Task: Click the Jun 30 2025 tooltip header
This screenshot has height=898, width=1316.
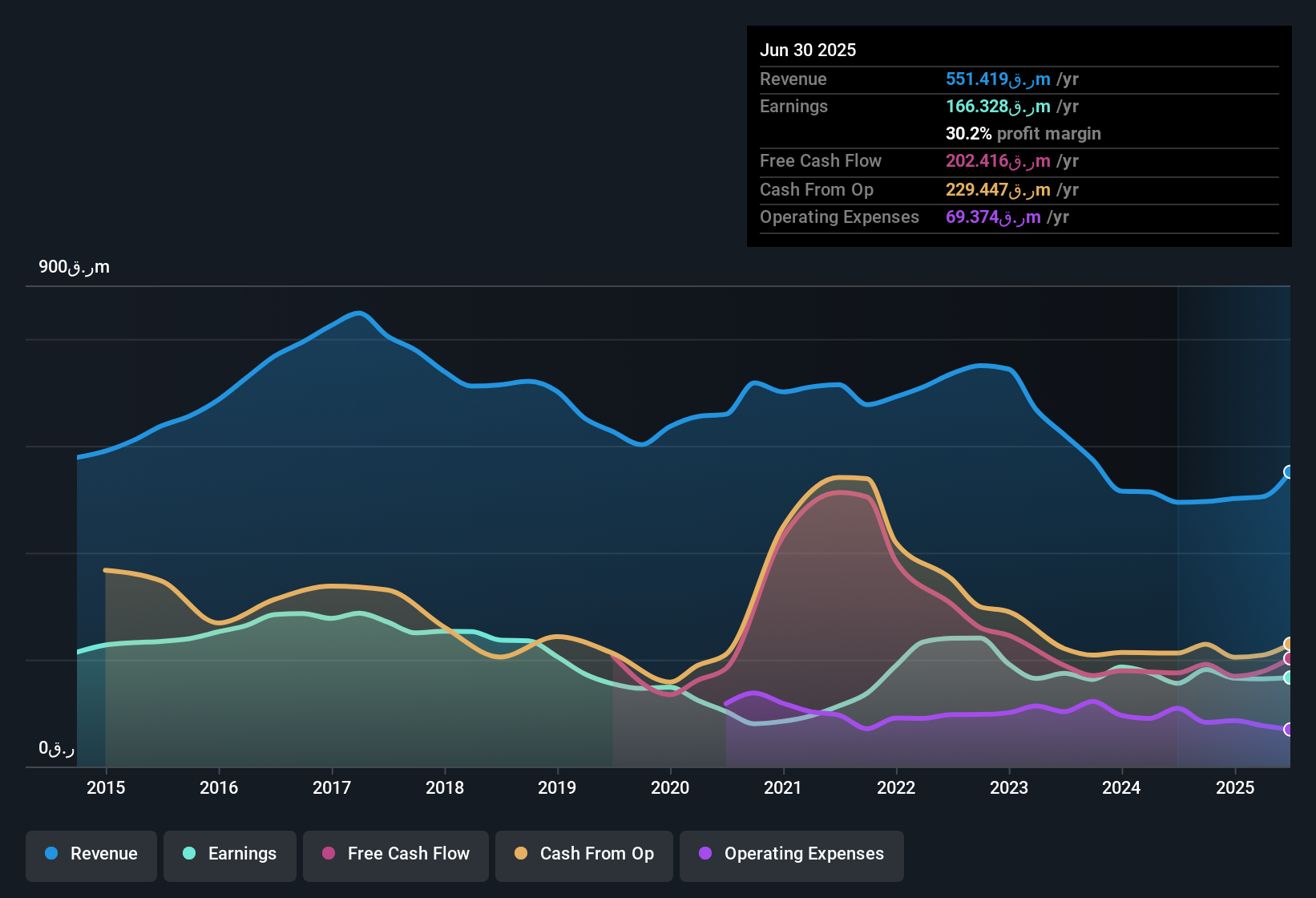Action: coord(808,51)
